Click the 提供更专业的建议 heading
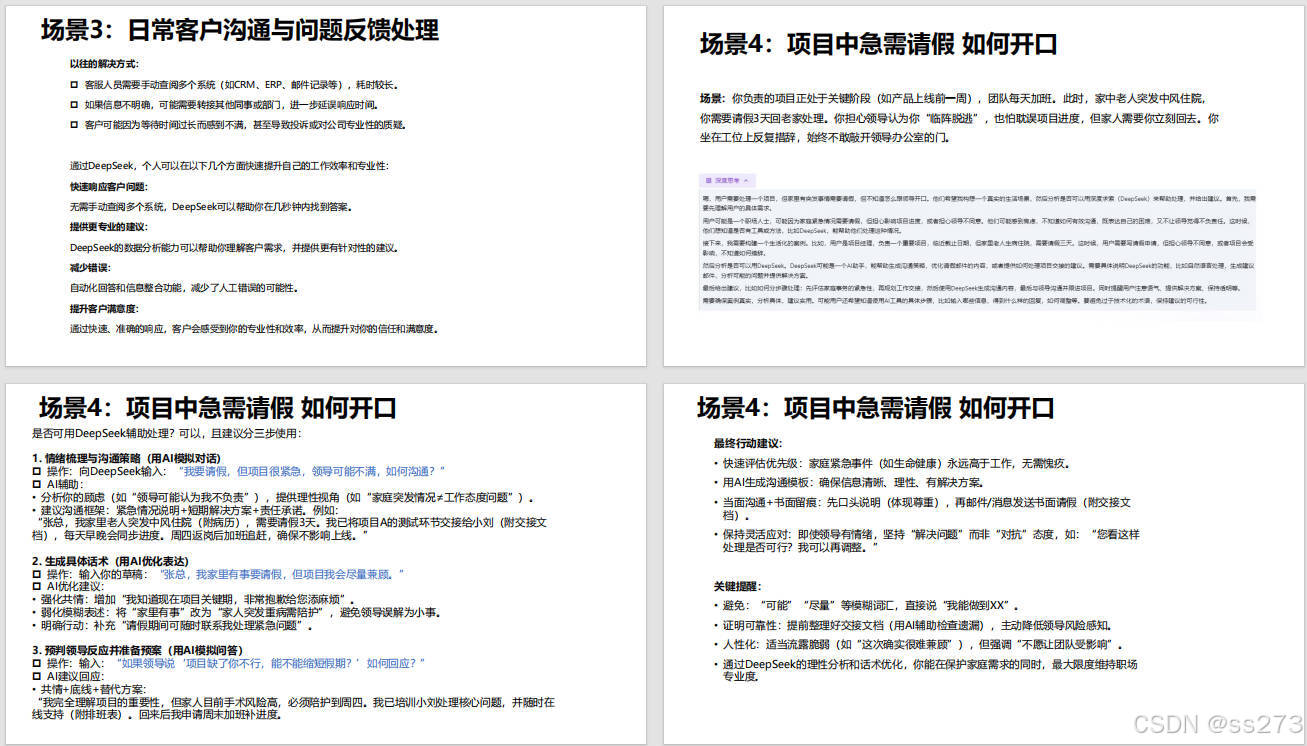The width and height of the screenshot is (1307, 746). coord(108,227)
